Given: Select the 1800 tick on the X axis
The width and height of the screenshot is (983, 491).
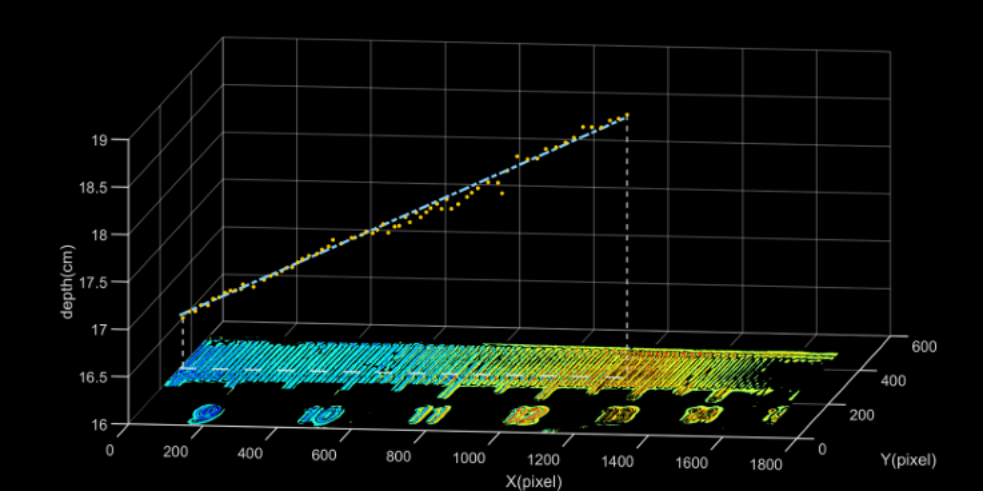Looking at the screenshot, I should [766, 465].
